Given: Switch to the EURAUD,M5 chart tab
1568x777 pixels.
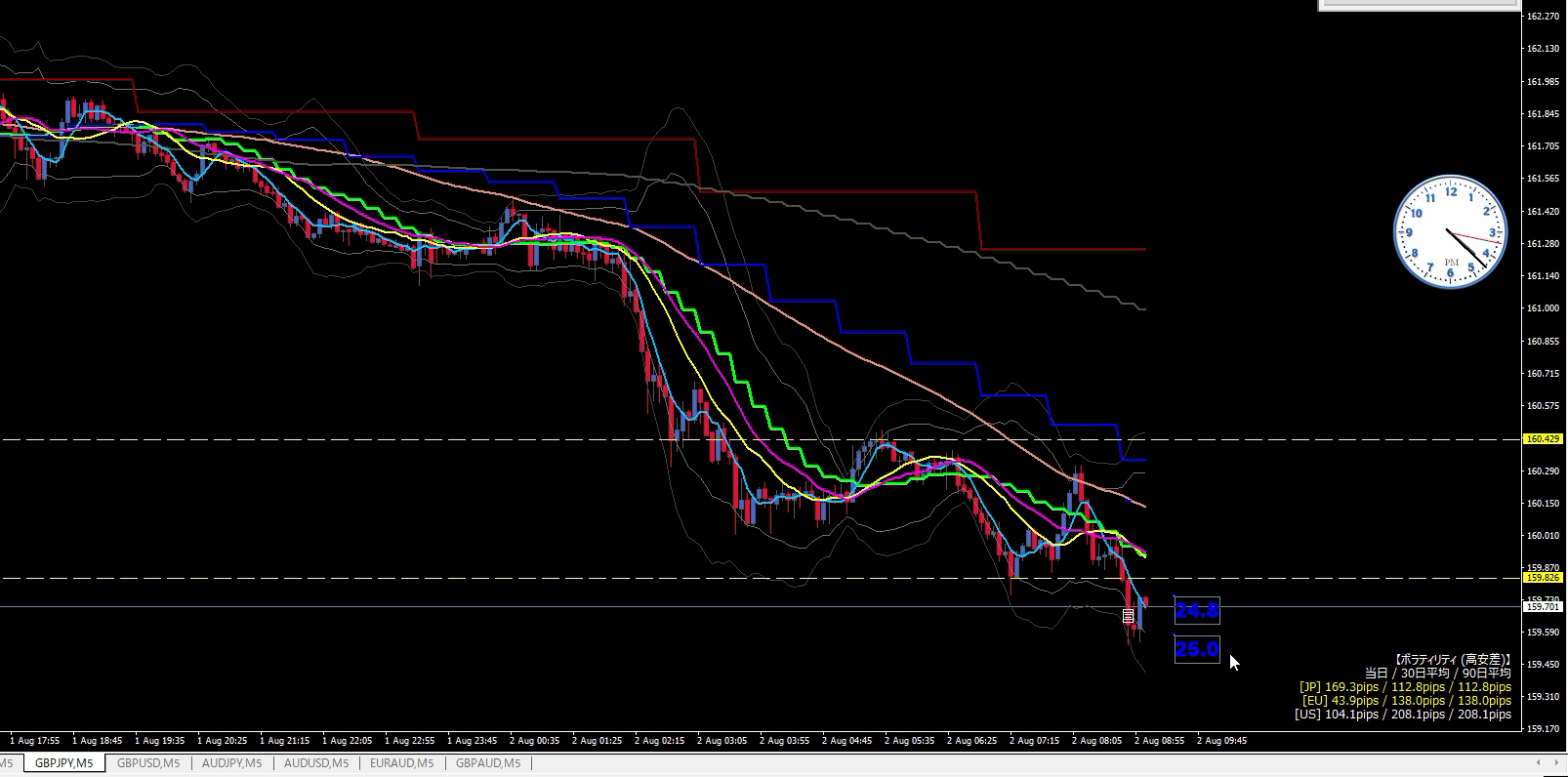Looking at the screenshot, I should click(400, 763).
